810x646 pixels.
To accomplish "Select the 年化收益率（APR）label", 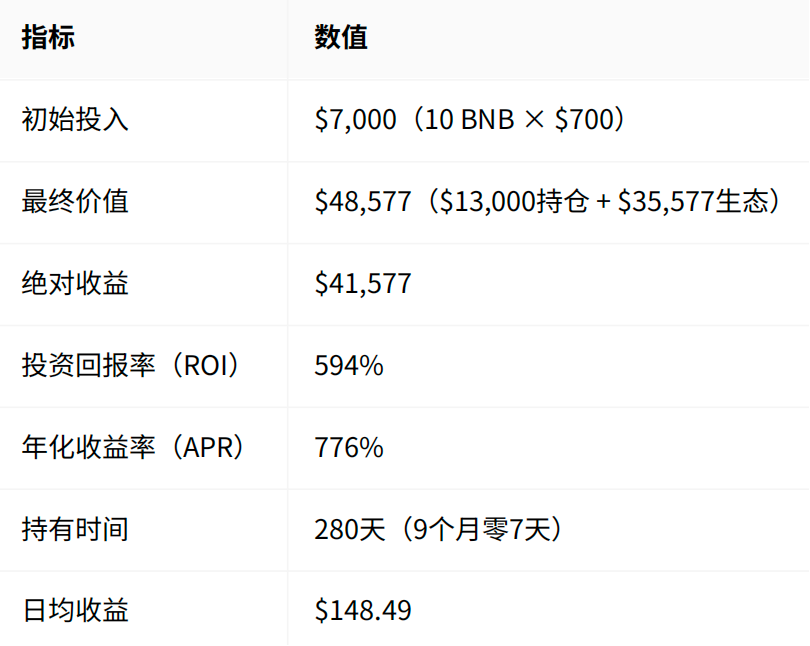I will [x=135, y=448].
